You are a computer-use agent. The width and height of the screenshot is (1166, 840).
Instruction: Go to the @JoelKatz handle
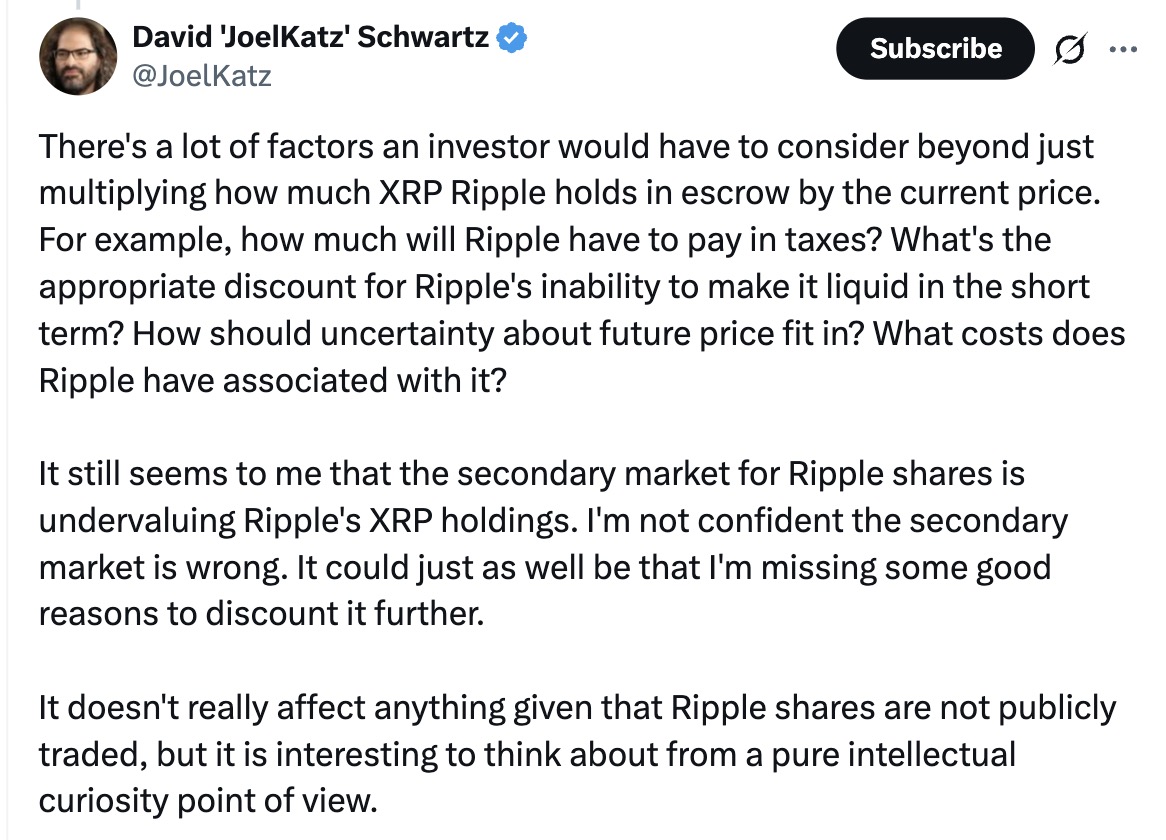(201, 76)
